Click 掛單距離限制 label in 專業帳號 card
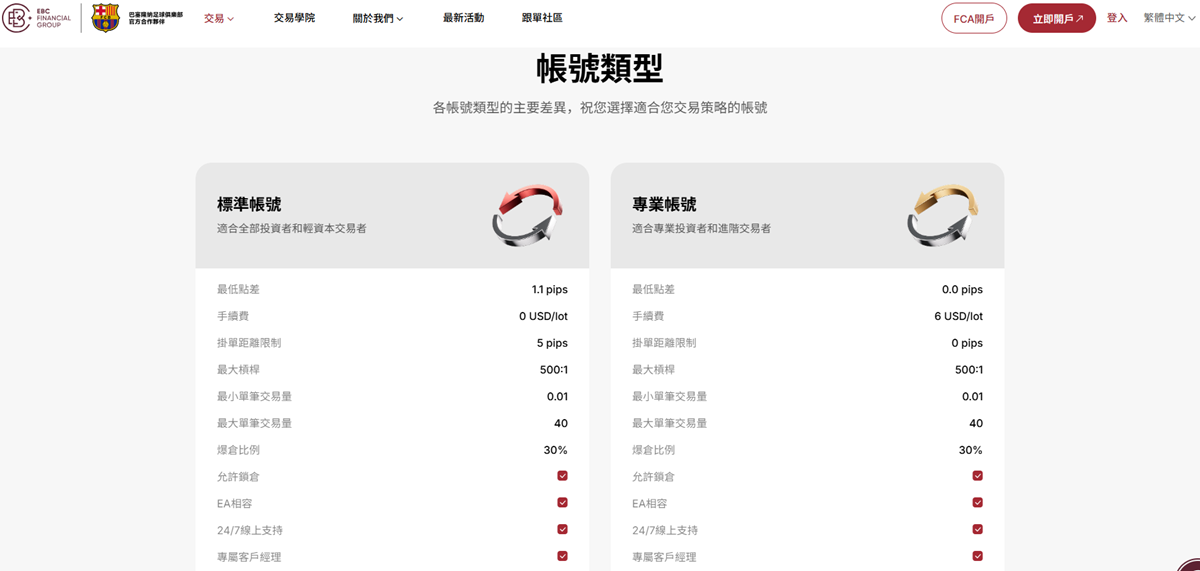The width and height of the screenshot is (1200, 571). coord(664,343)
